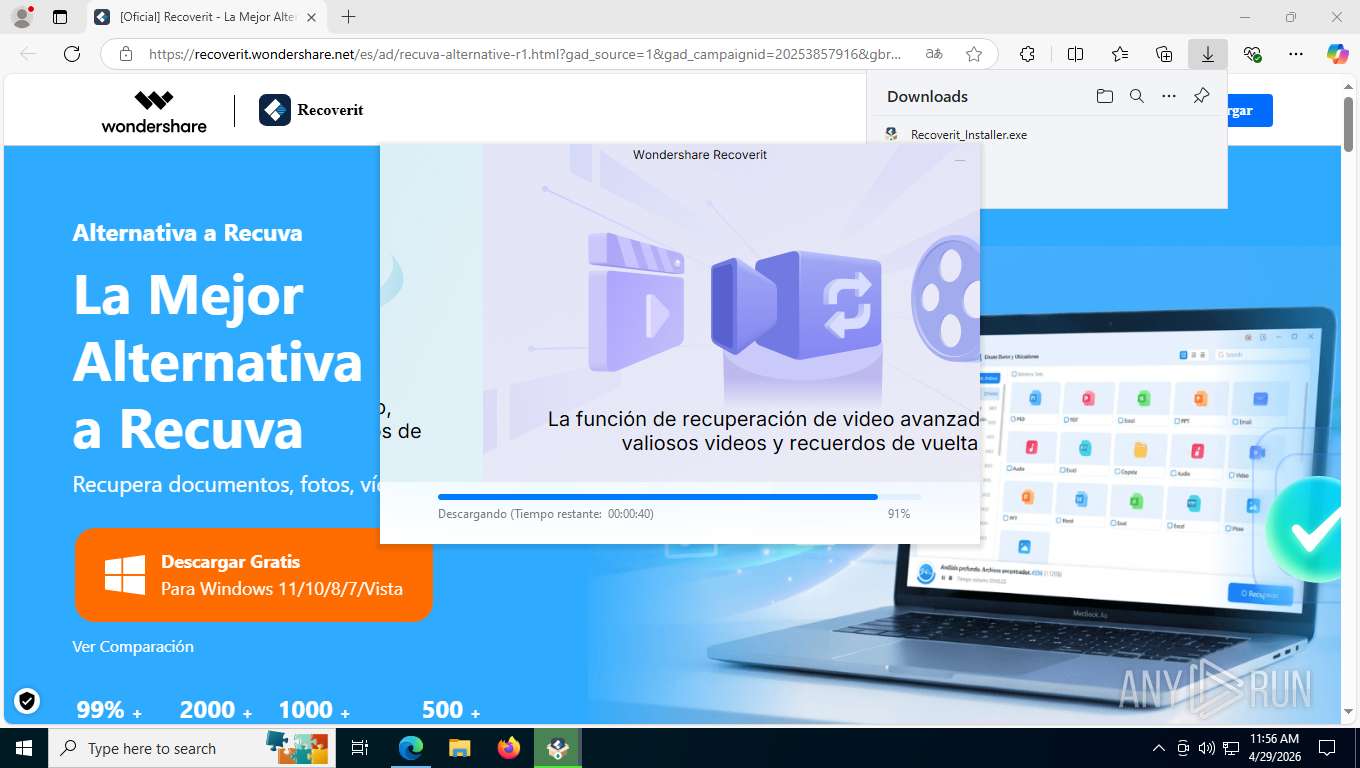Pin the Downloads panel
Image resolution: width=1360 pixels, height=768 pixels.
pos(1202,96)
